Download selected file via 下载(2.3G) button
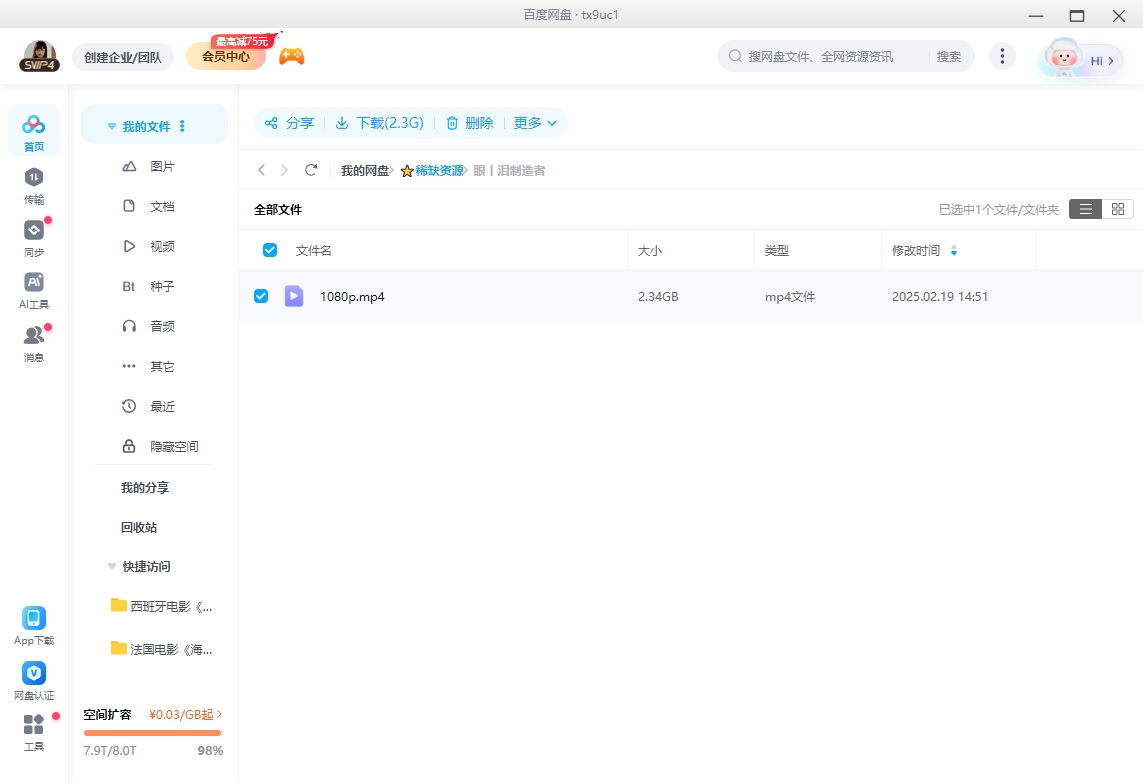This screenshot has height=783, width=1143. 380,122
